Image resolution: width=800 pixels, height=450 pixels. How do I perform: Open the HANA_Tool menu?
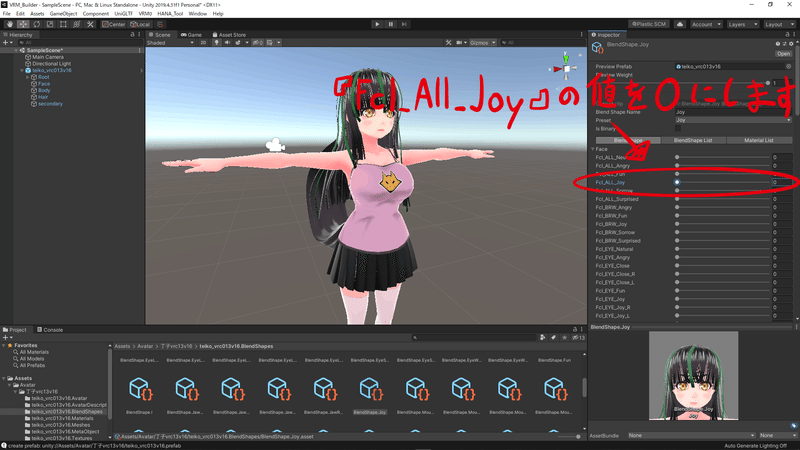pyautogui.click(x=170, y=14)
